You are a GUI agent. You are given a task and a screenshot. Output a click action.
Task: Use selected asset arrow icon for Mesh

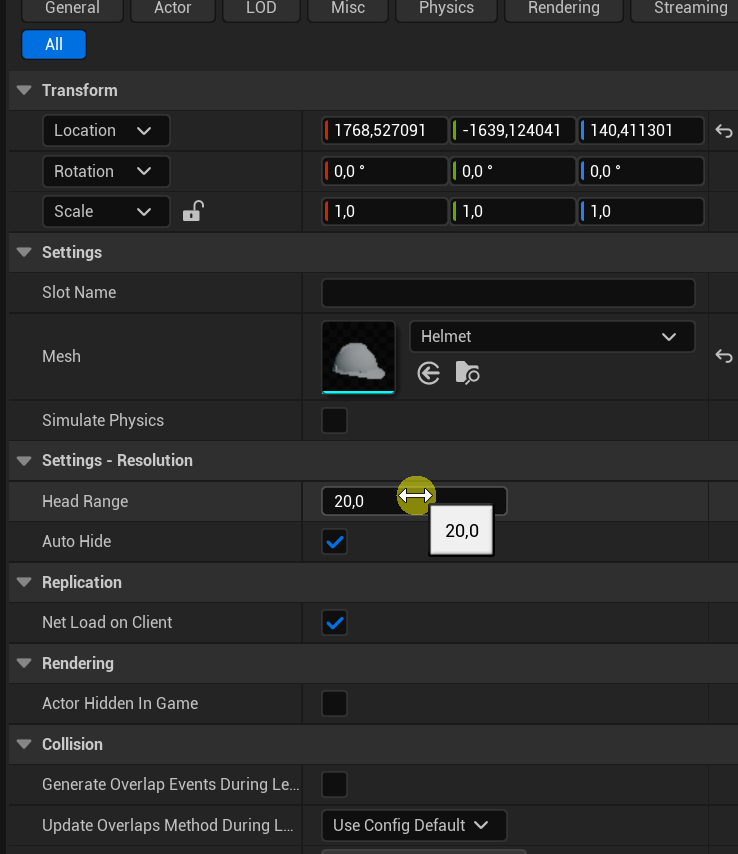(429, 373)
